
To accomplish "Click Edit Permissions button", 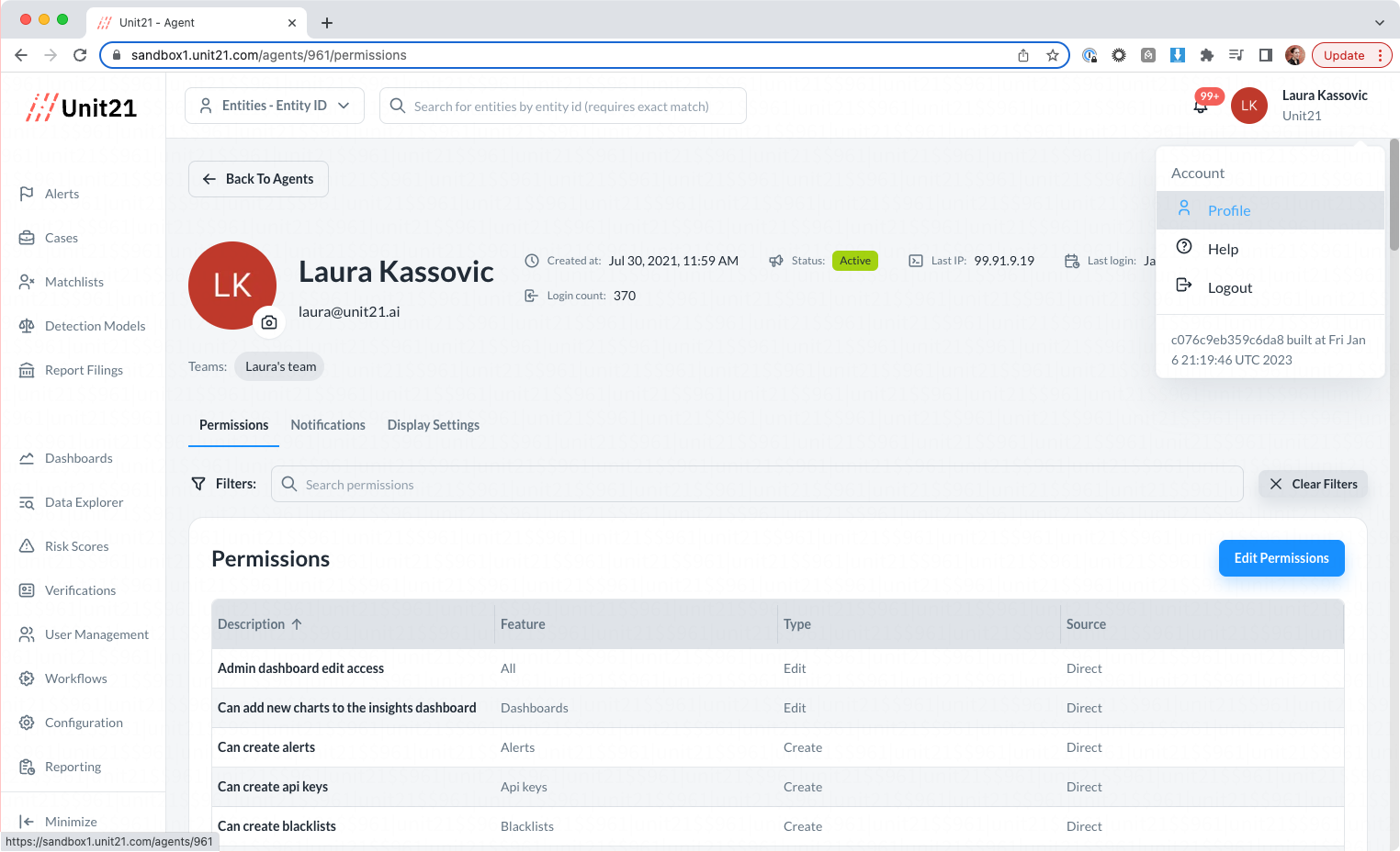I will (x=1281, y=558).
